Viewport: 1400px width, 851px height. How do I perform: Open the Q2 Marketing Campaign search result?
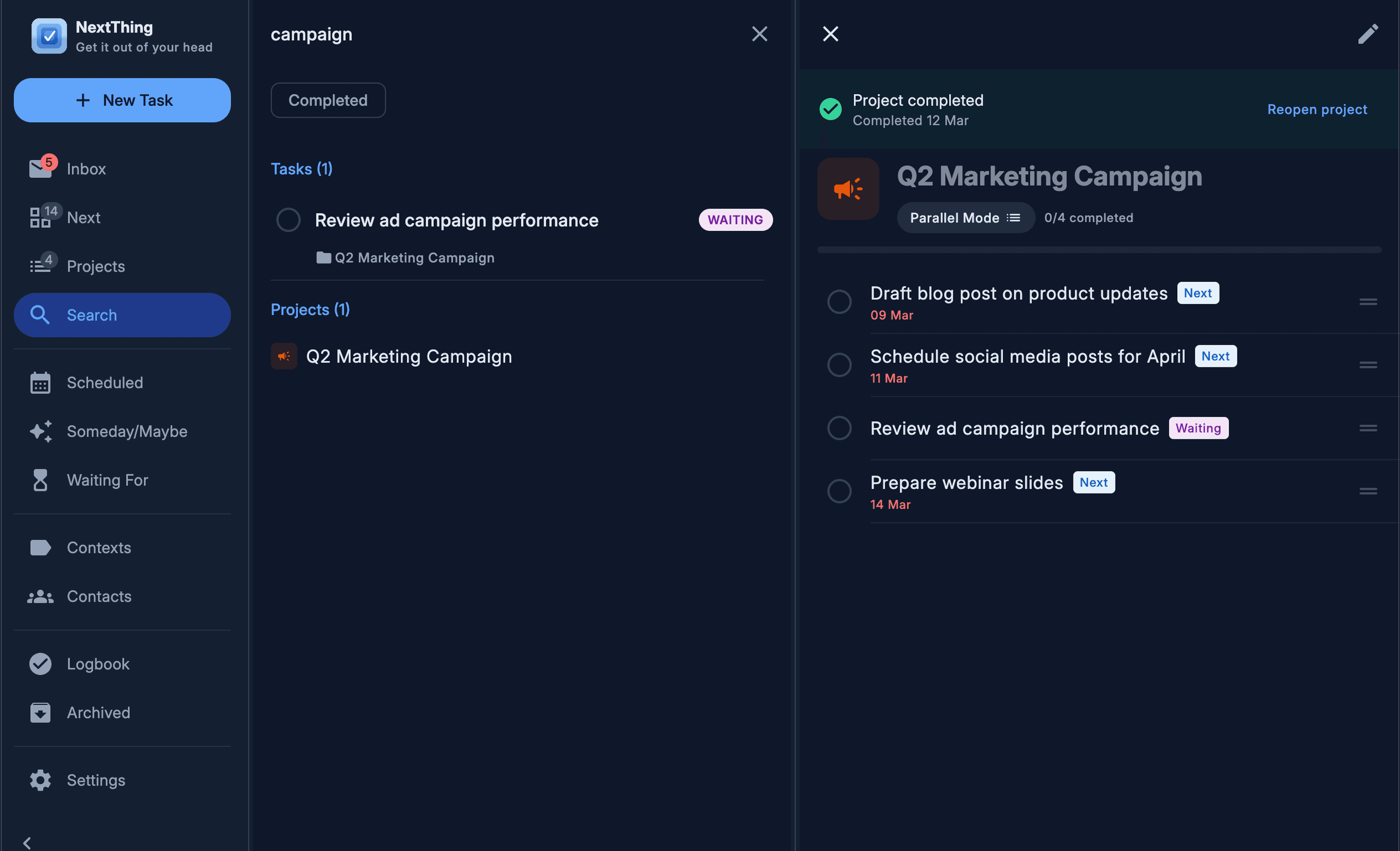click(408, 356)
